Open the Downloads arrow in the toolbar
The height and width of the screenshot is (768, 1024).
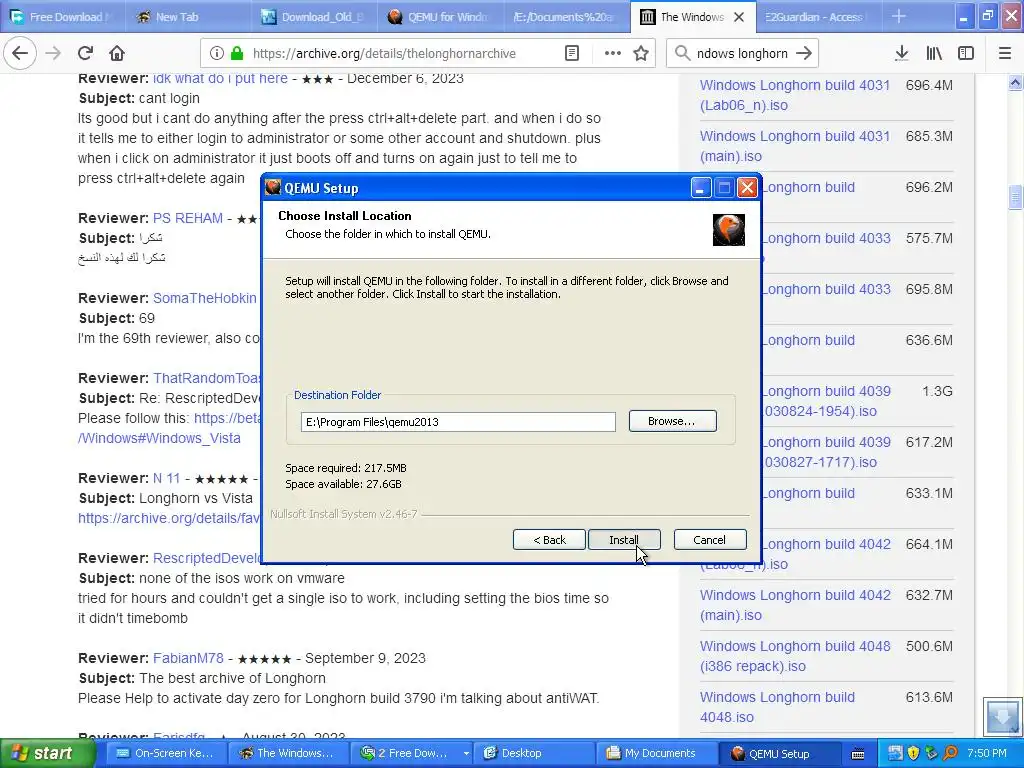point(901,54)
